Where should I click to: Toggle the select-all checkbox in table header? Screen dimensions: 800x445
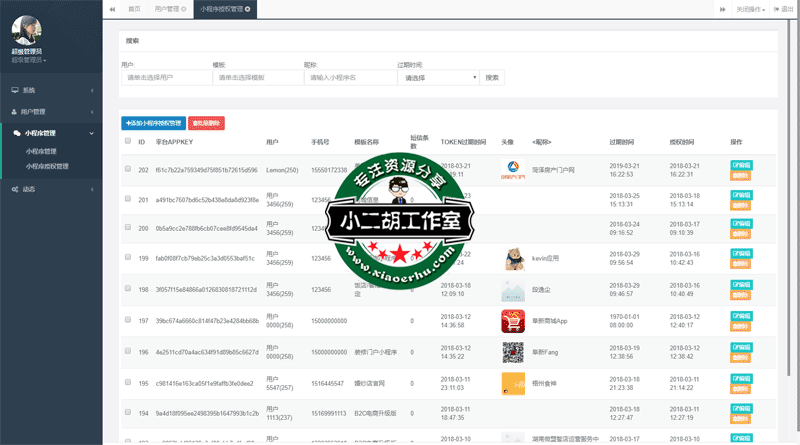click(x=127, y=141)
